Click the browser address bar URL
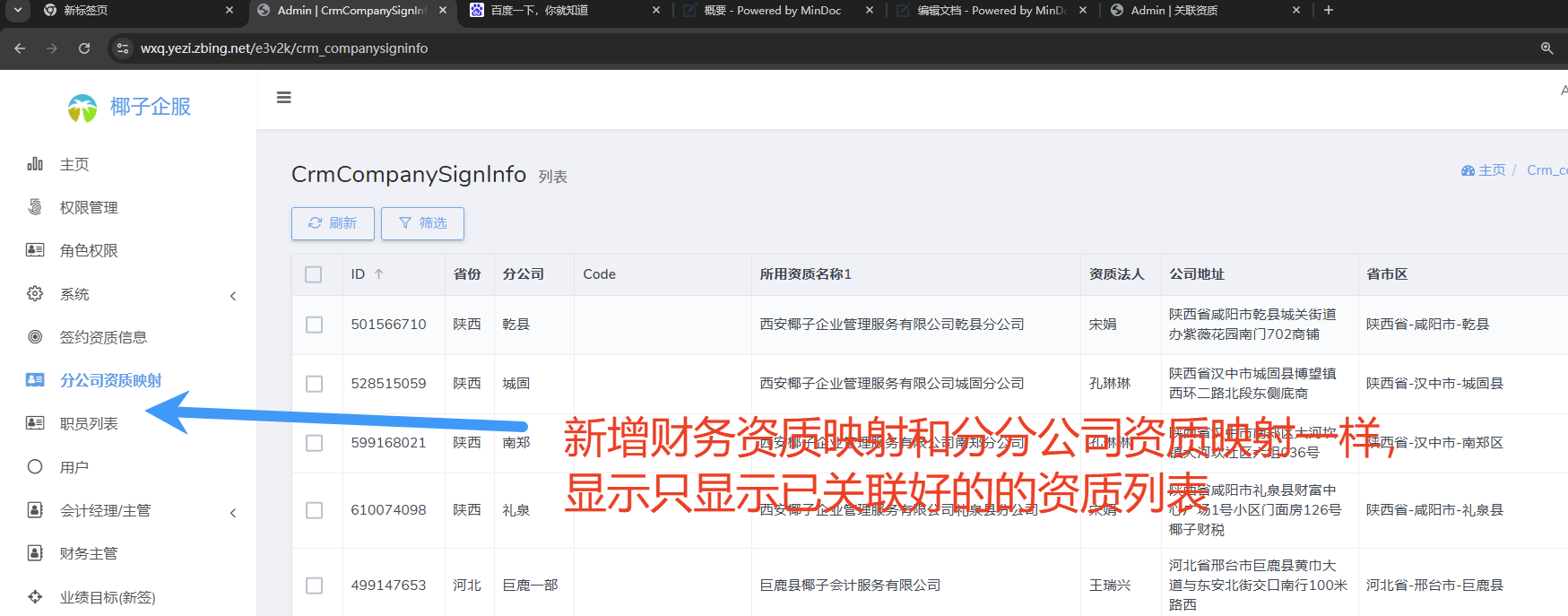The width and height of the screenshot is (1568, 616). pyautogui.click(x=284, y=48)
